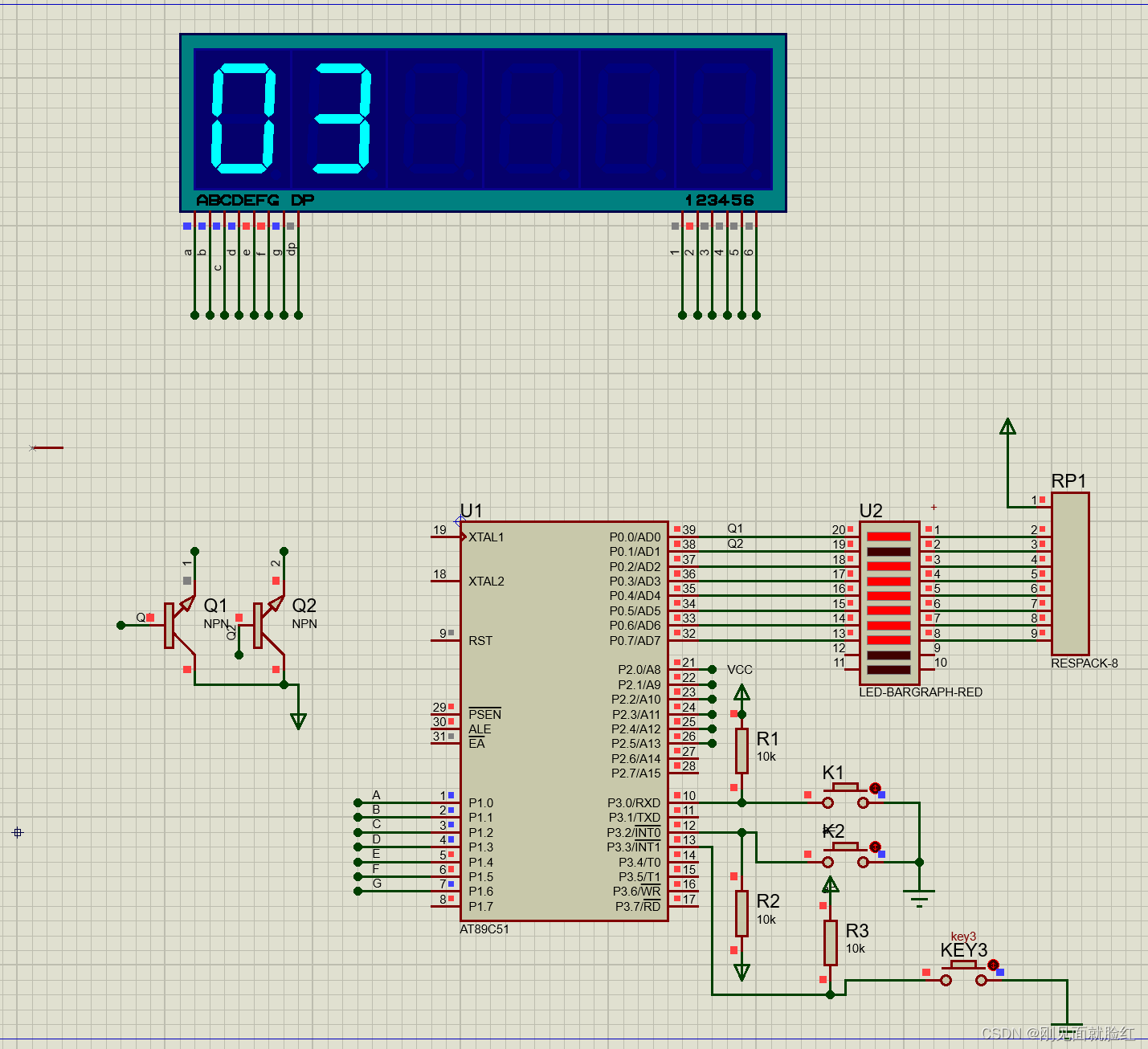Screen dimensions: 1148x1049
Task: Click the P3.2/INT0 pin label
Action: pyautogui.click(x=634, y=833)
